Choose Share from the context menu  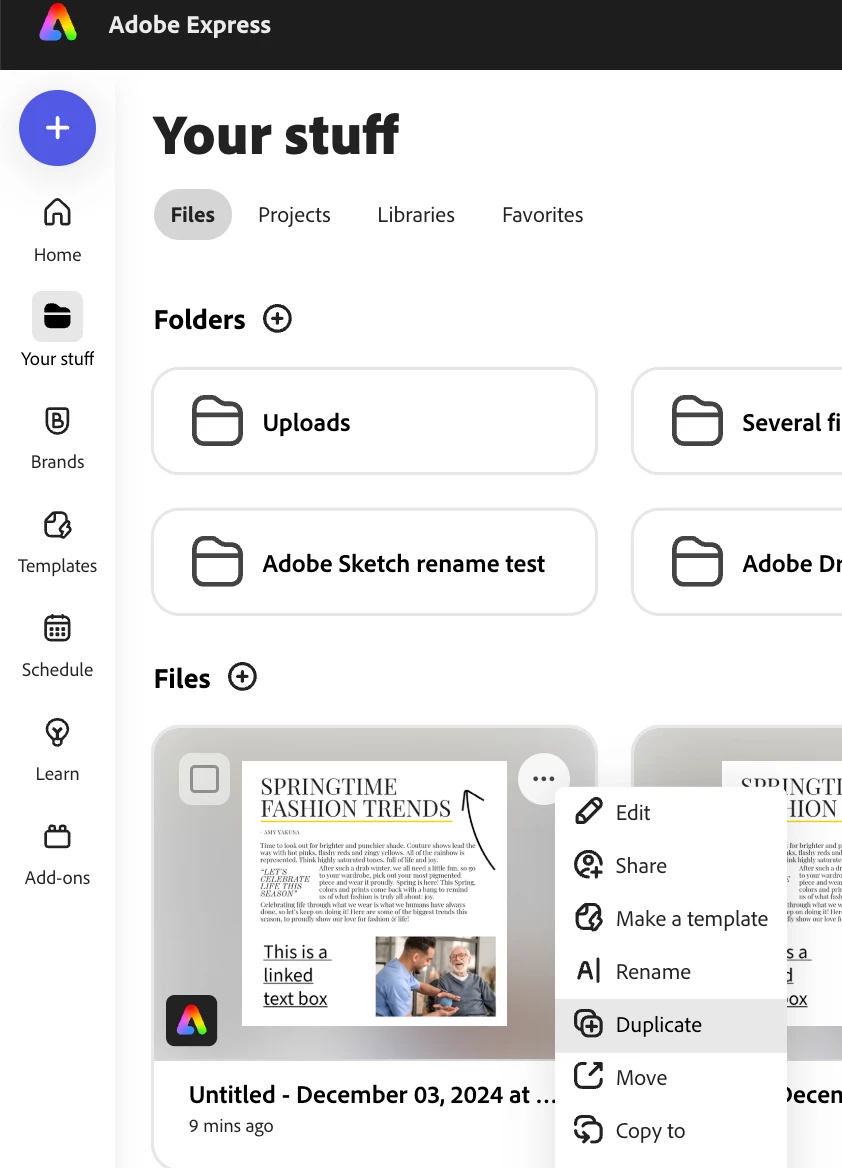[671, 866]
